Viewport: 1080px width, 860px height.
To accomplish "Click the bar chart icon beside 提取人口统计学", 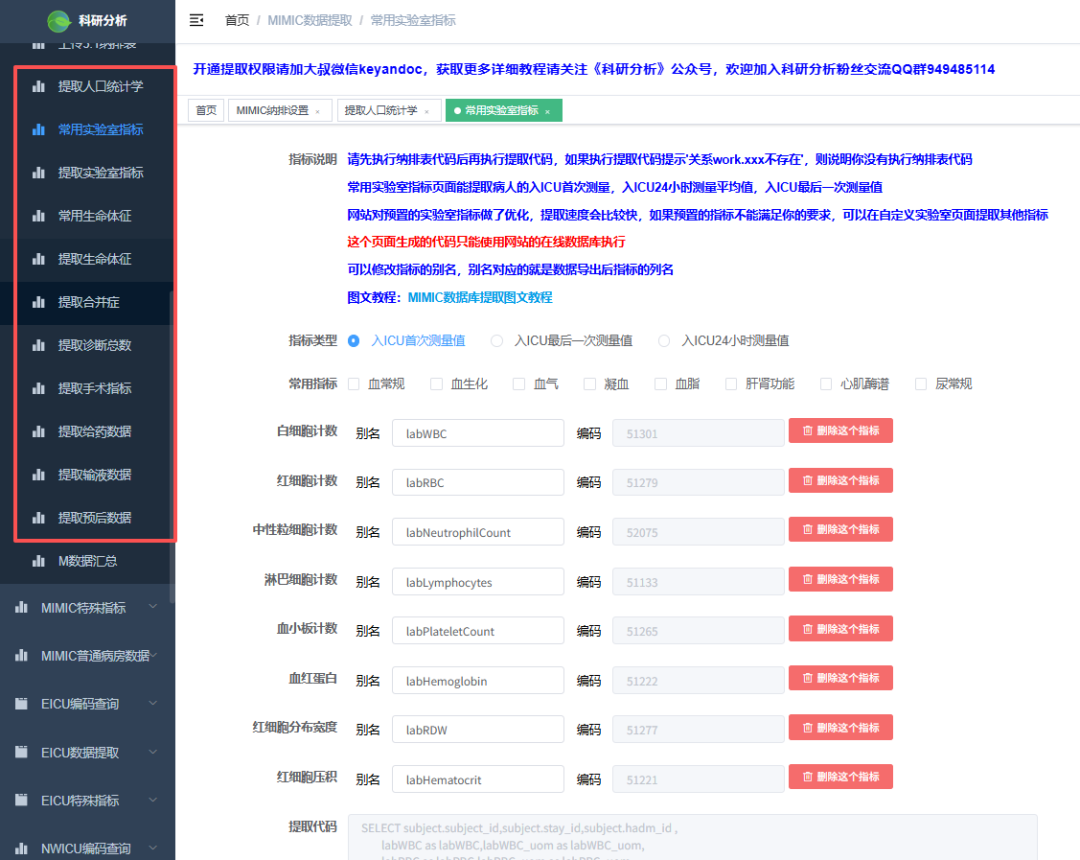I will pos(39,86).
